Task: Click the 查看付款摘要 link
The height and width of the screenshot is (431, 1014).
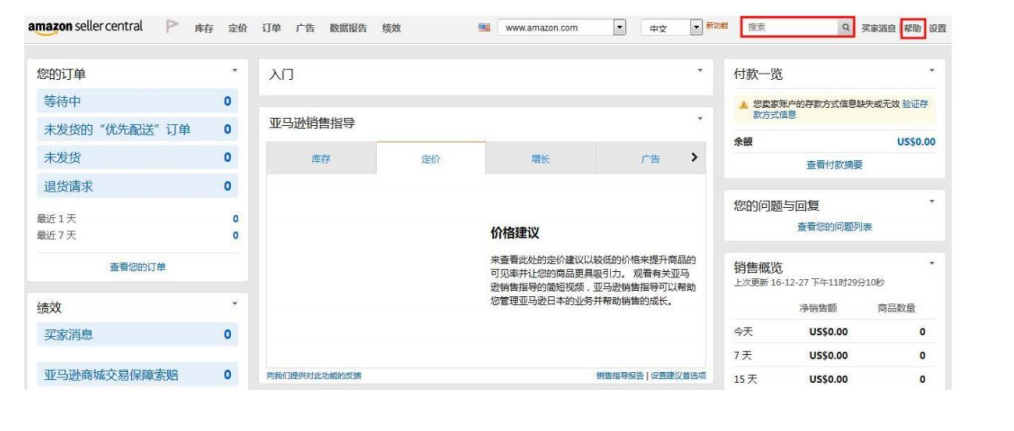Action: click(x=834, y=165)
